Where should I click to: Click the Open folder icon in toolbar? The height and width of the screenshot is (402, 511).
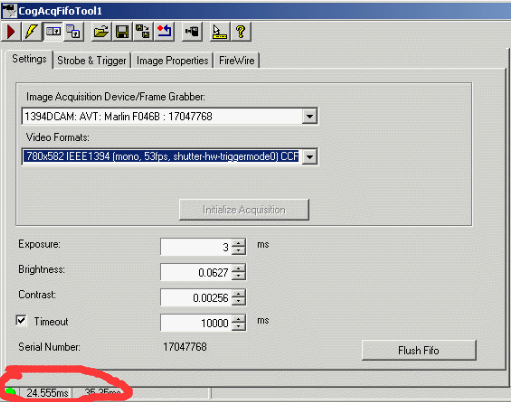click(101, 32)
